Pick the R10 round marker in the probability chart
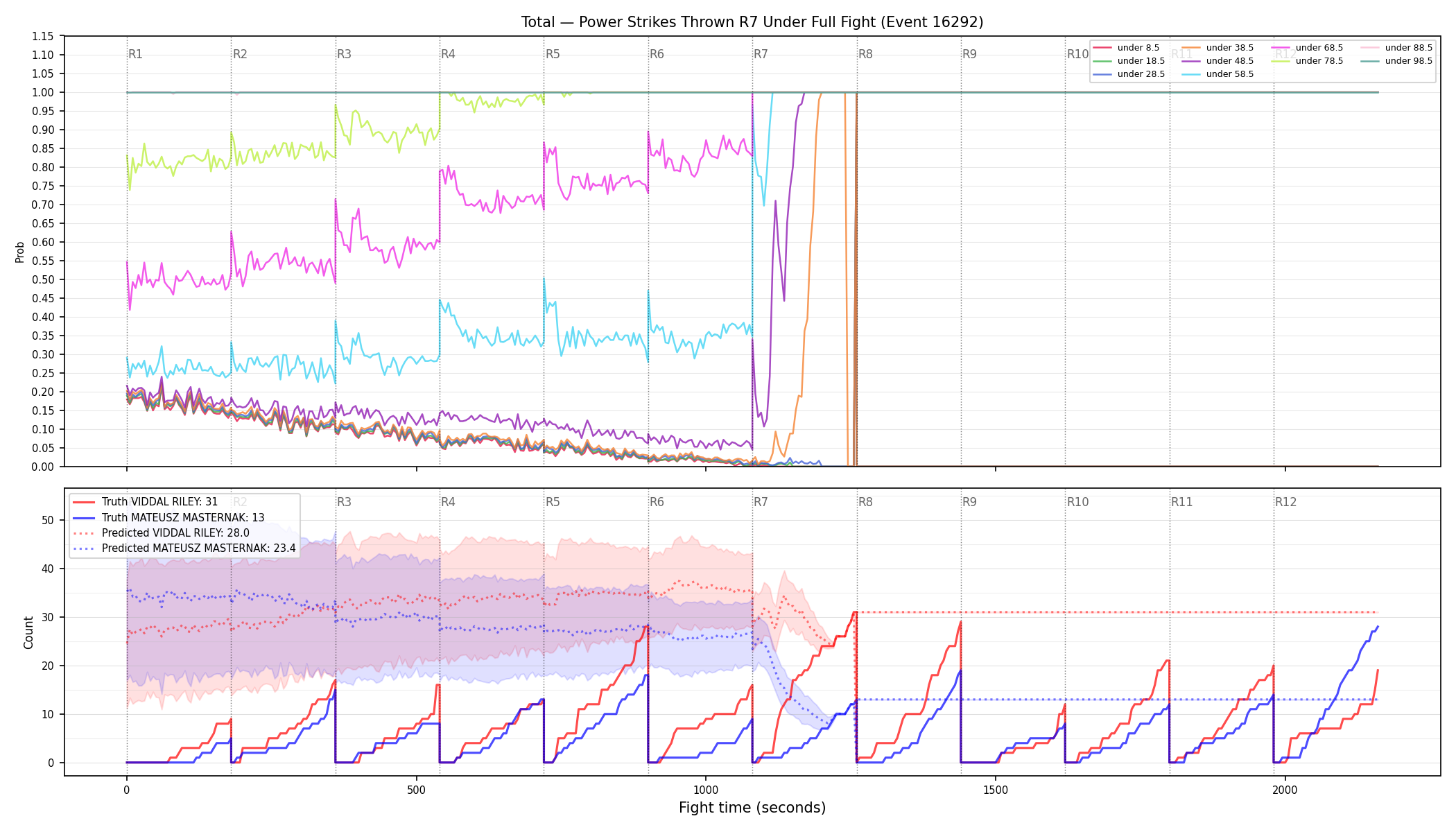The width and height of the screenshot is (1456, 832). click(1077, 54)
